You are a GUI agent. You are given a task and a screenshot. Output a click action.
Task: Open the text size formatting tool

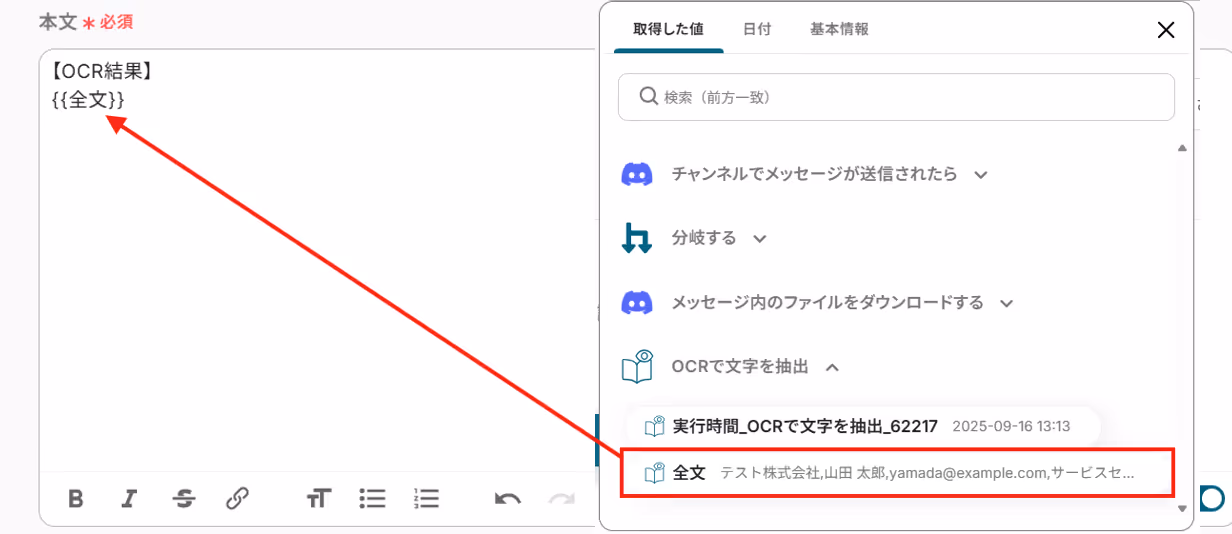tap(319, 498)
